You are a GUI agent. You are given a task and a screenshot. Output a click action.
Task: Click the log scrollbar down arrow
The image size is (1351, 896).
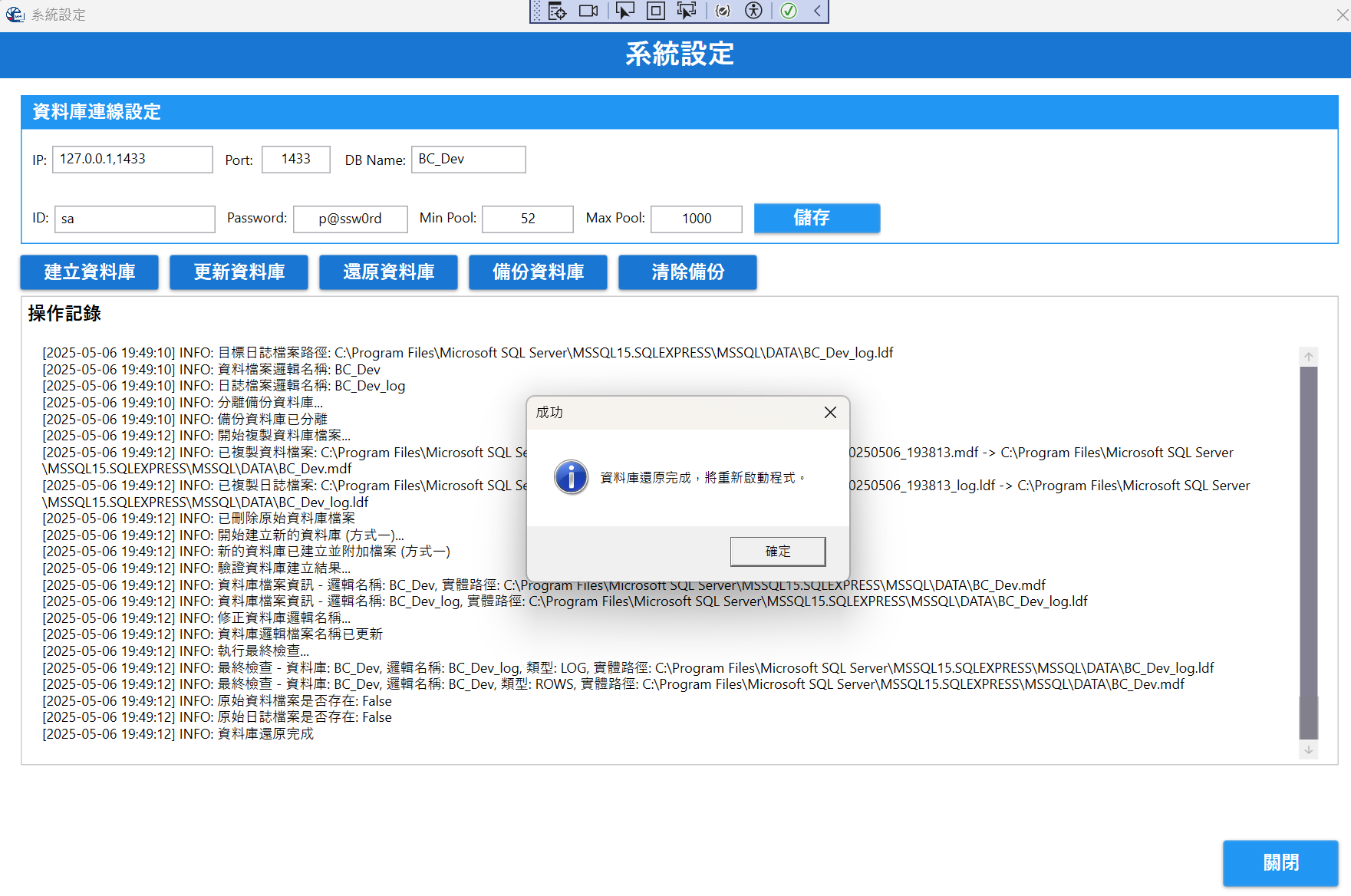[1309, 750]
